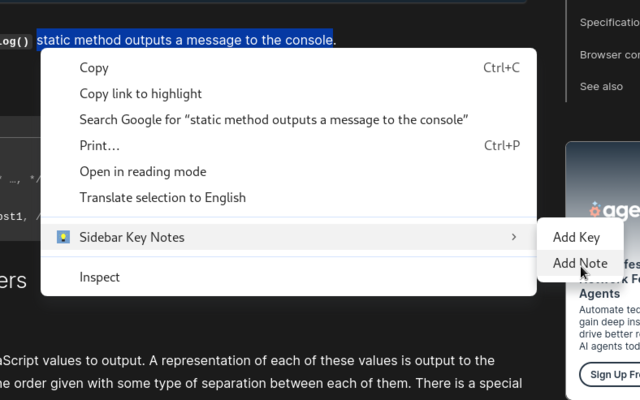640x400 pixels.
Task: Choose Print… from the context menu
Action: click(100, 146)
